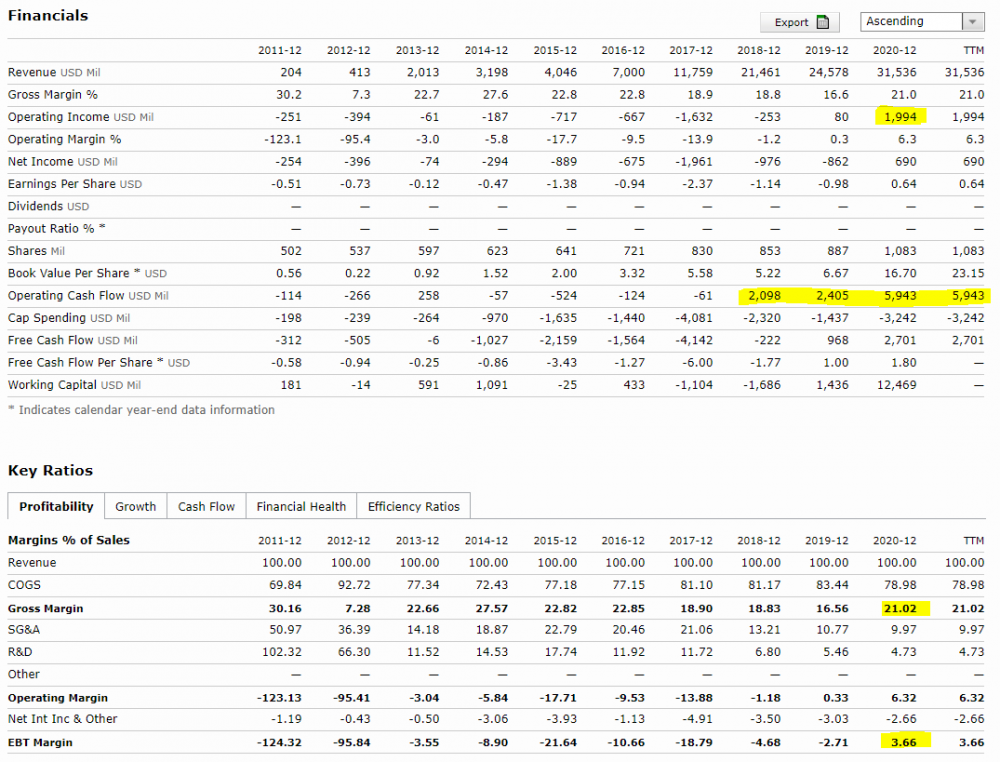The height and width of the screenshot is (762, 1000).
Task: Open the Ascending sort order dropdown
Action: click(x=972, y=22)
